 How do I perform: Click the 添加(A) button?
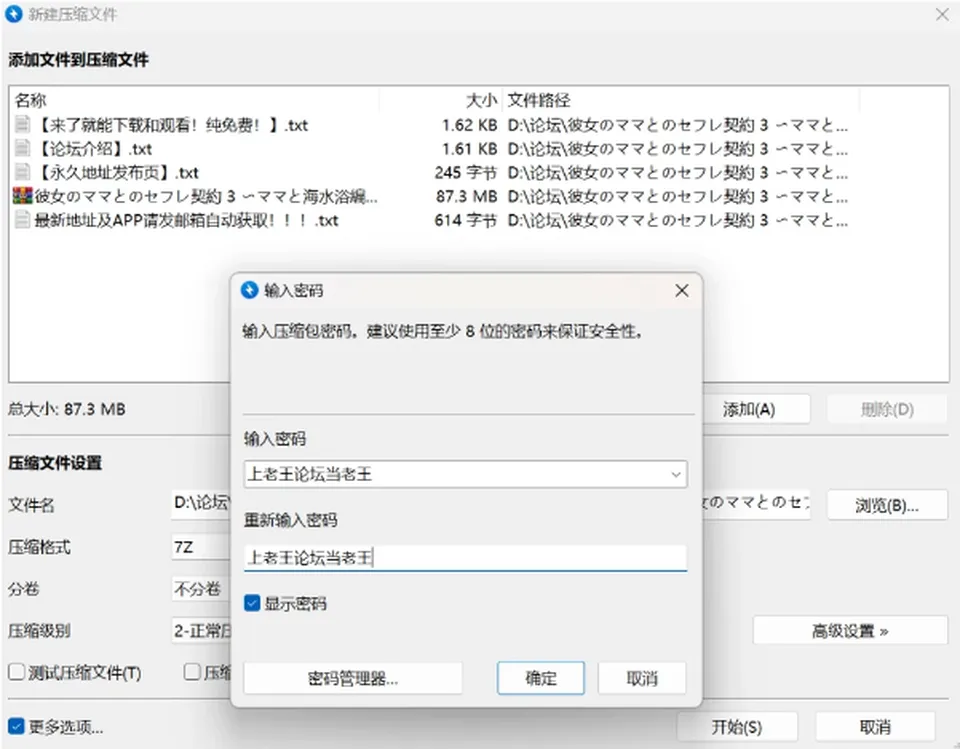(x=749, y=409)
